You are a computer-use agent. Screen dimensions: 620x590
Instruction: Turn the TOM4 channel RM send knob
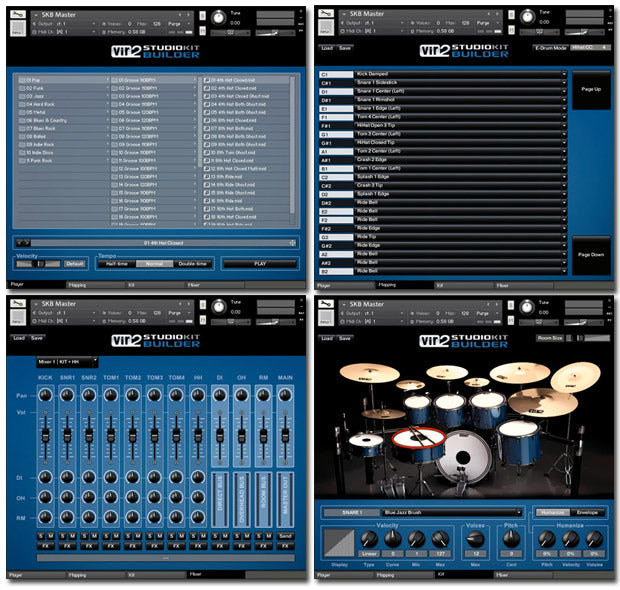click(x=176, y=517)
